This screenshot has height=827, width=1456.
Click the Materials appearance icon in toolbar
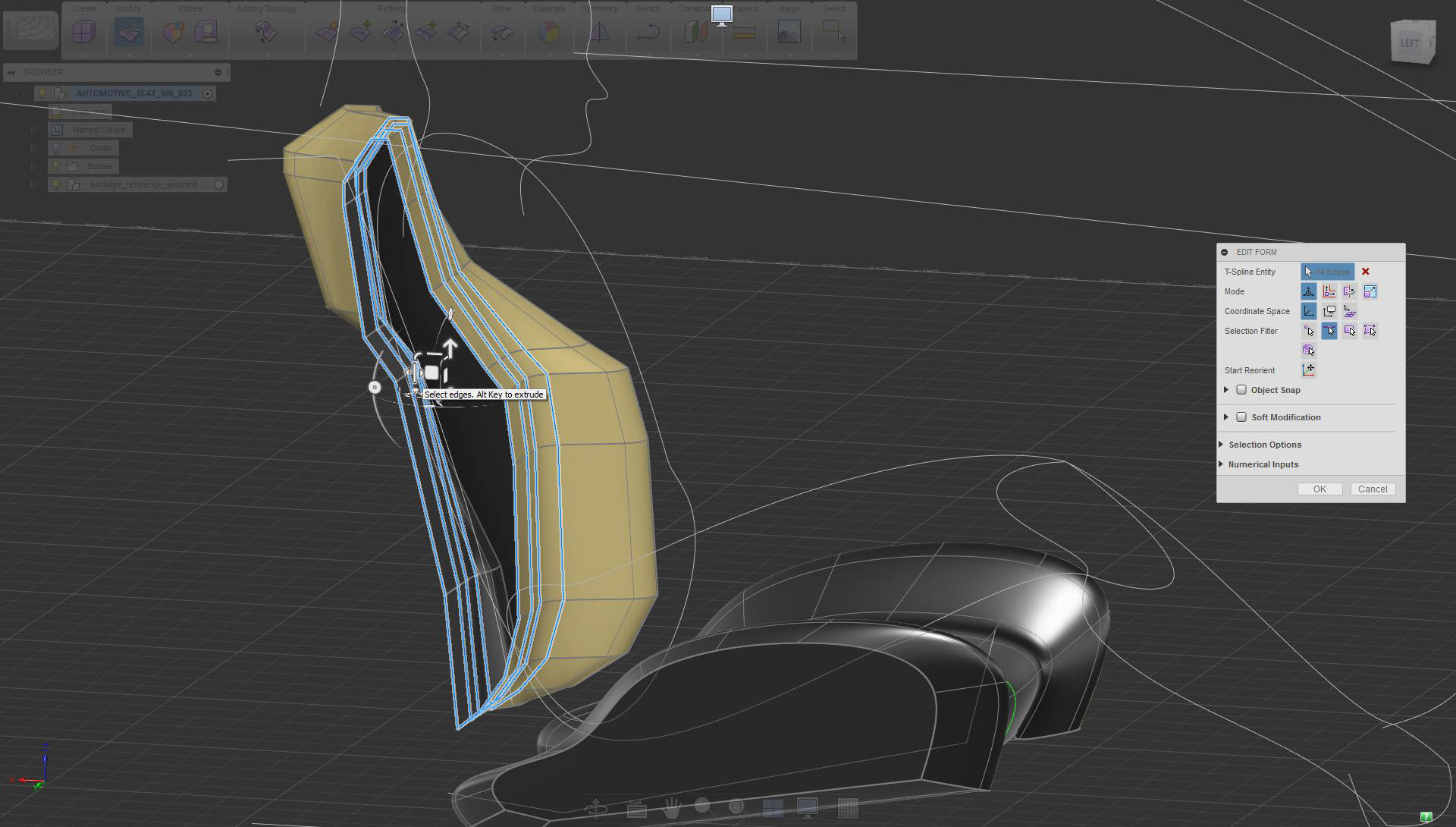pyautogui.click(x=548, y=32)
